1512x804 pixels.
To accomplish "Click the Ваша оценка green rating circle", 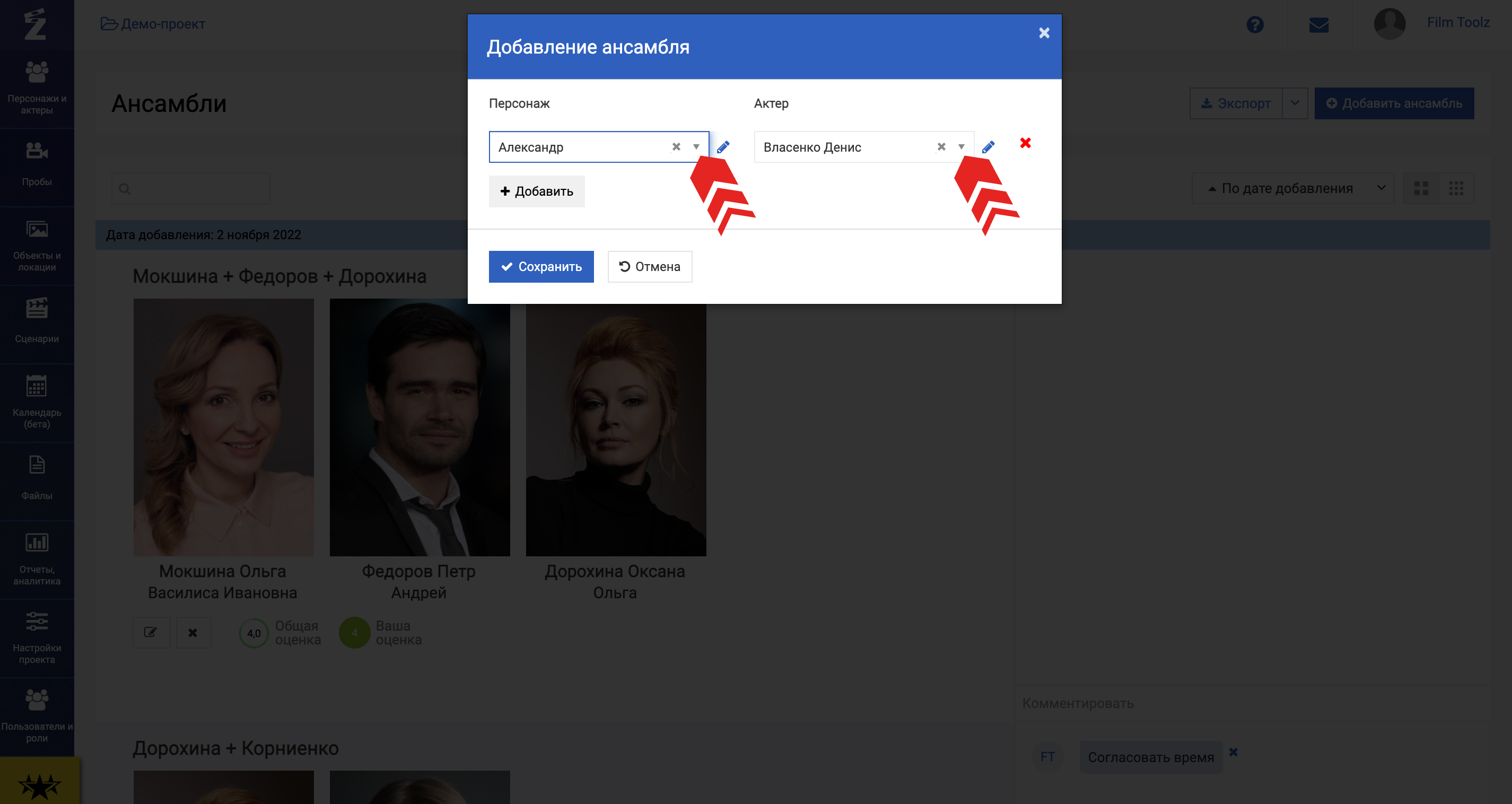I will 354,633.
